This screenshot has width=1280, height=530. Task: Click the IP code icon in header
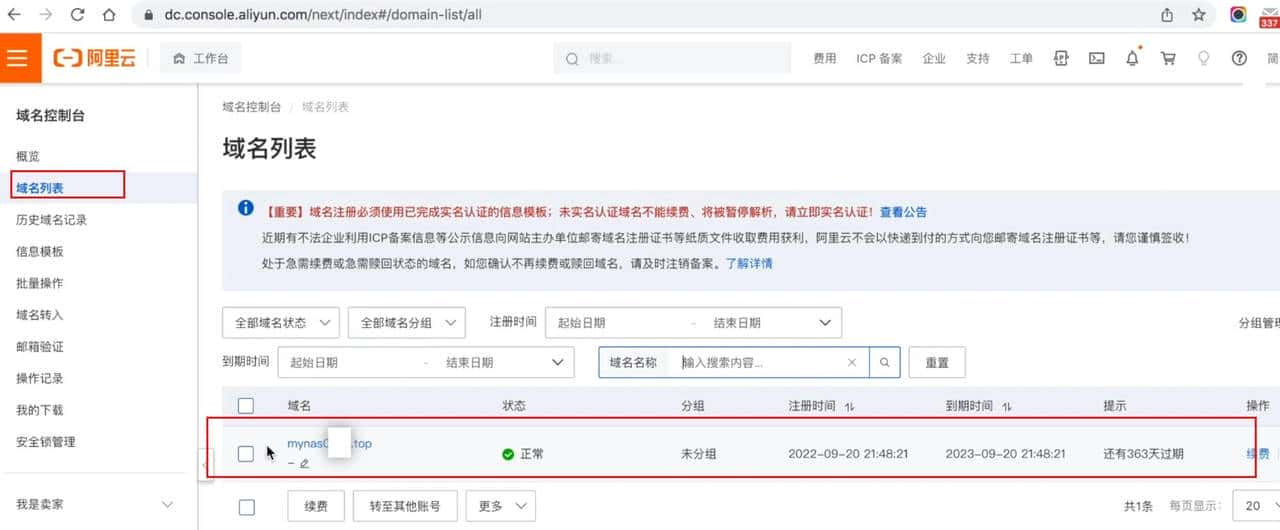1061,59
